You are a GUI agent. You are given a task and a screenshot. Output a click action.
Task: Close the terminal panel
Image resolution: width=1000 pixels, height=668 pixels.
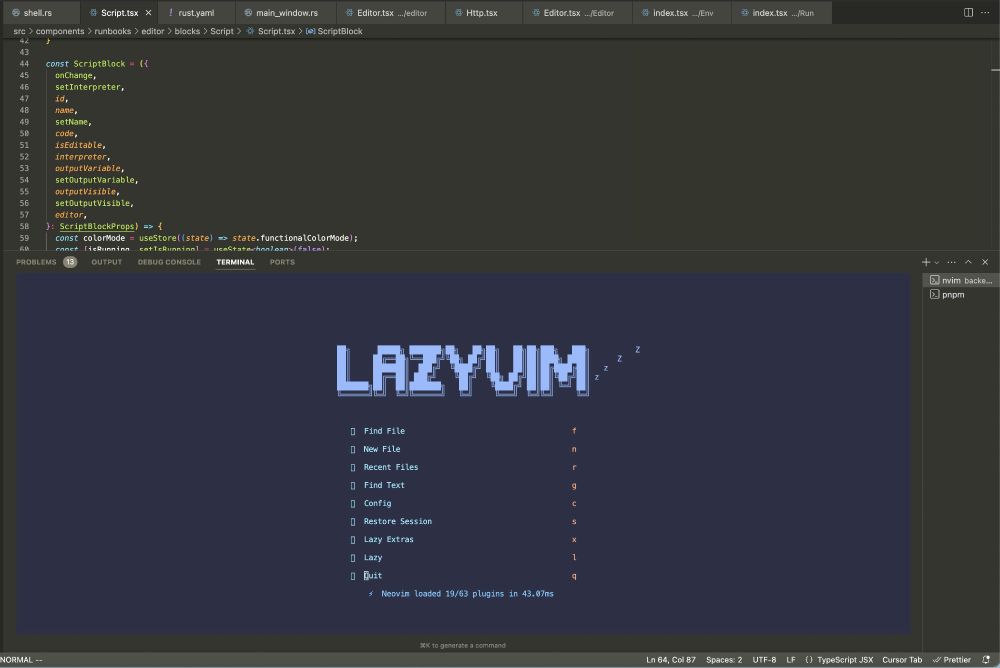tap(985, 262)
